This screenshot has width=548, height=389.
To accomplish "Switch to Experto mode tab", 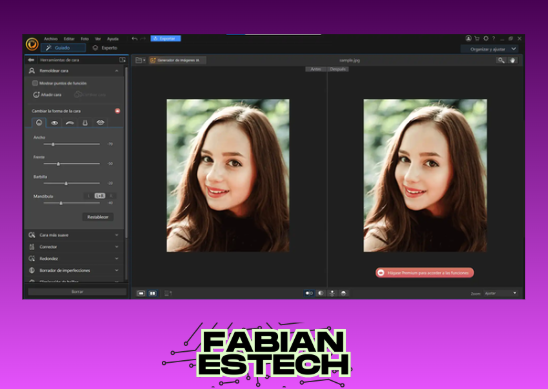I will 105,48.
